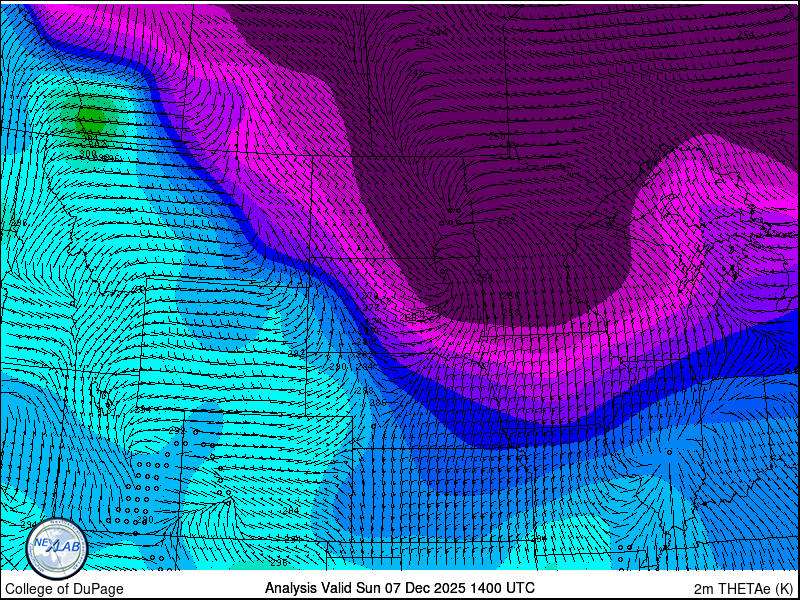This screenshot has width=800, height=600.
Task: Select the 300 contour label below green maximum
Action: click(x=88, y=153)
